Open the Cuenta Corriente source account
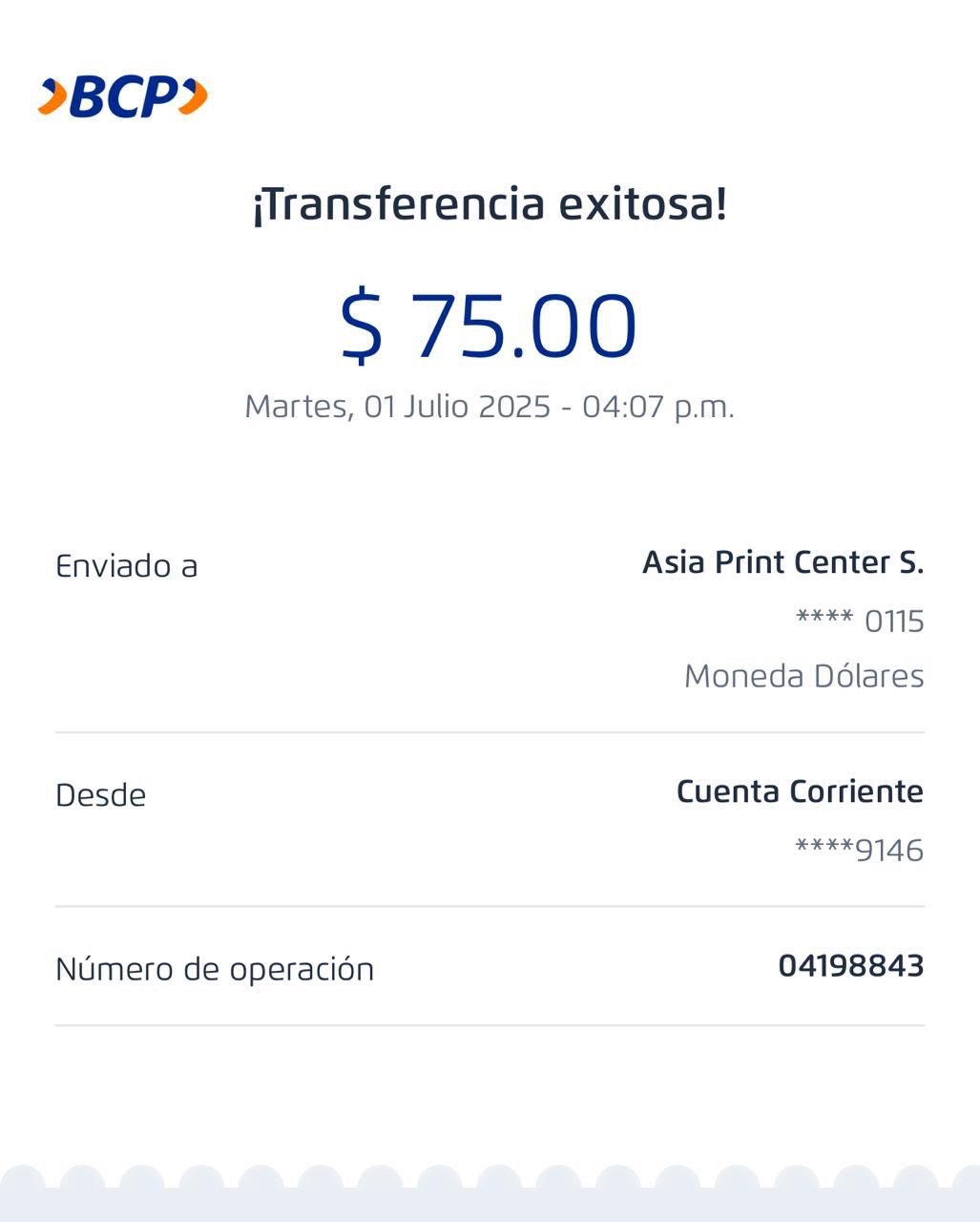 point(800,791)
